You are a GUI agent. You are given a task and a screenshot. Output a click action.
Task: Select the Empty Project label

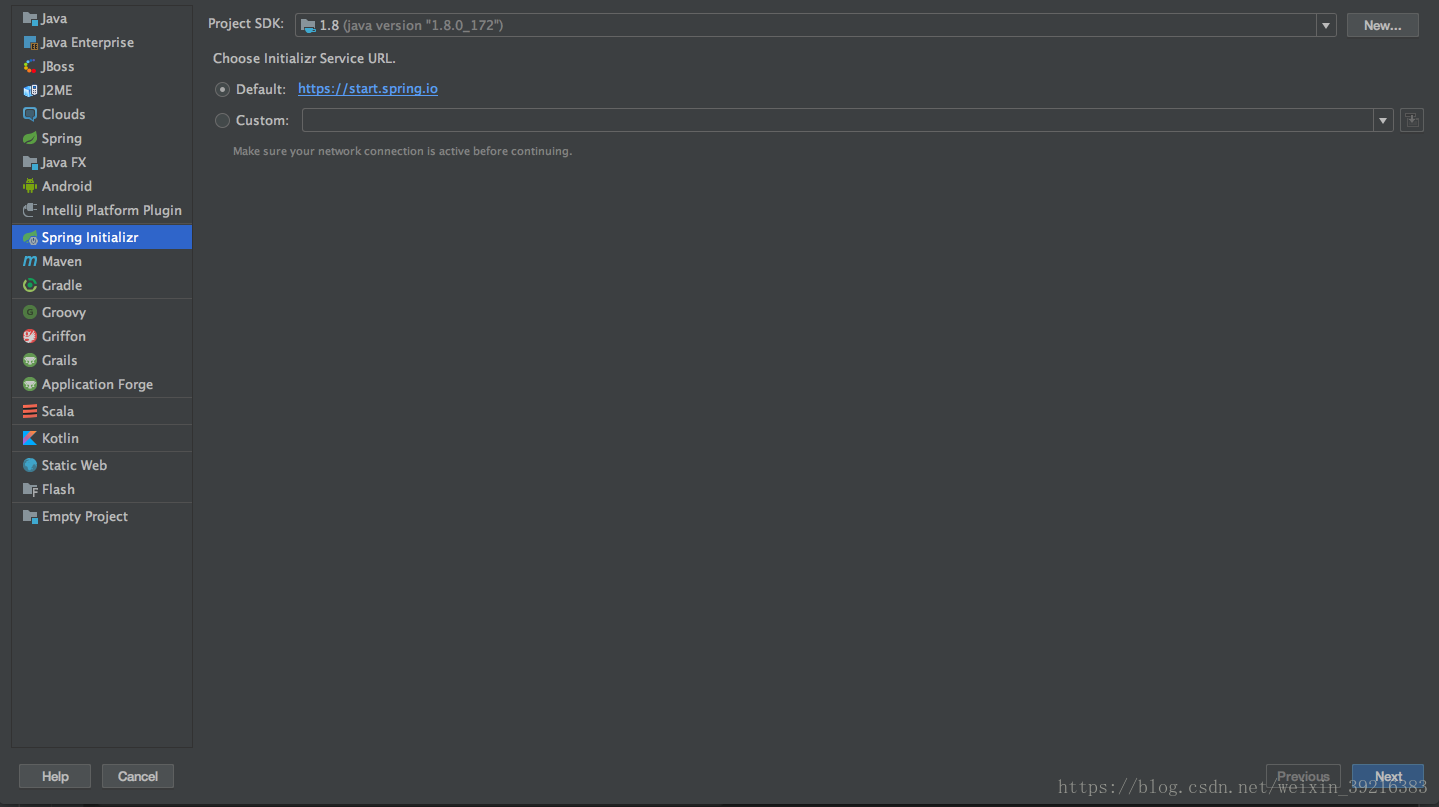tap(85, 517)
